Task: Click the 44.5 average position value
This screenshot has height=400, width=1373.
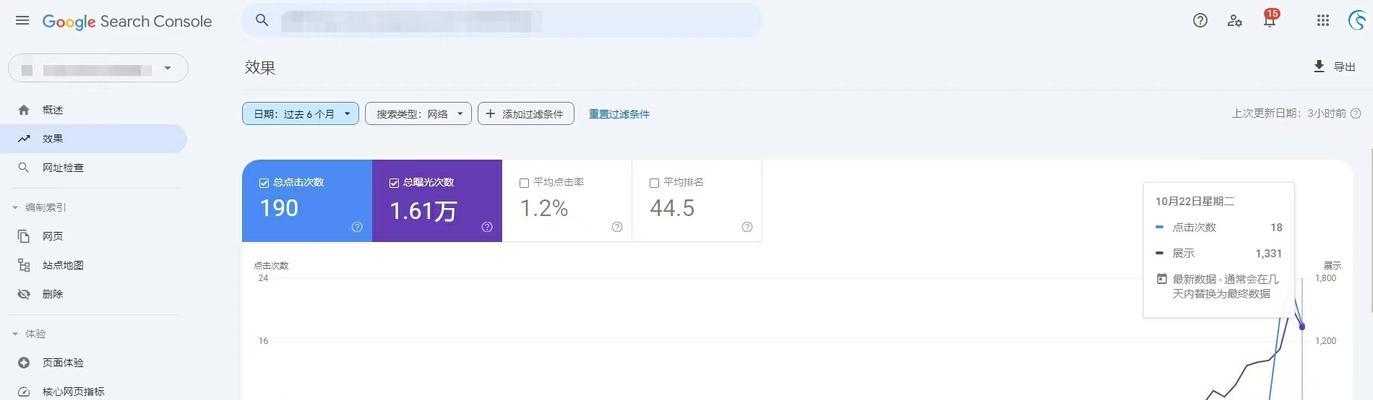Action: (x=672, y=209)
